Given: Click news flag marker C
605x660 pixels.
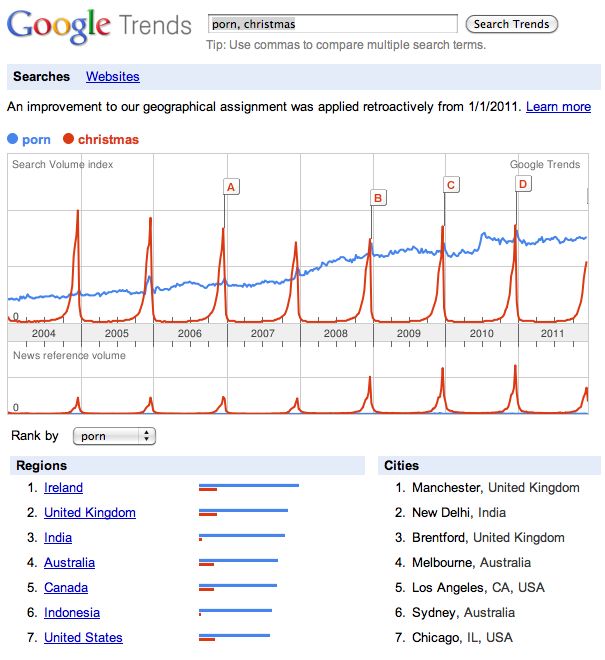Looking at the screenshot, I should (x=451, y=184).
